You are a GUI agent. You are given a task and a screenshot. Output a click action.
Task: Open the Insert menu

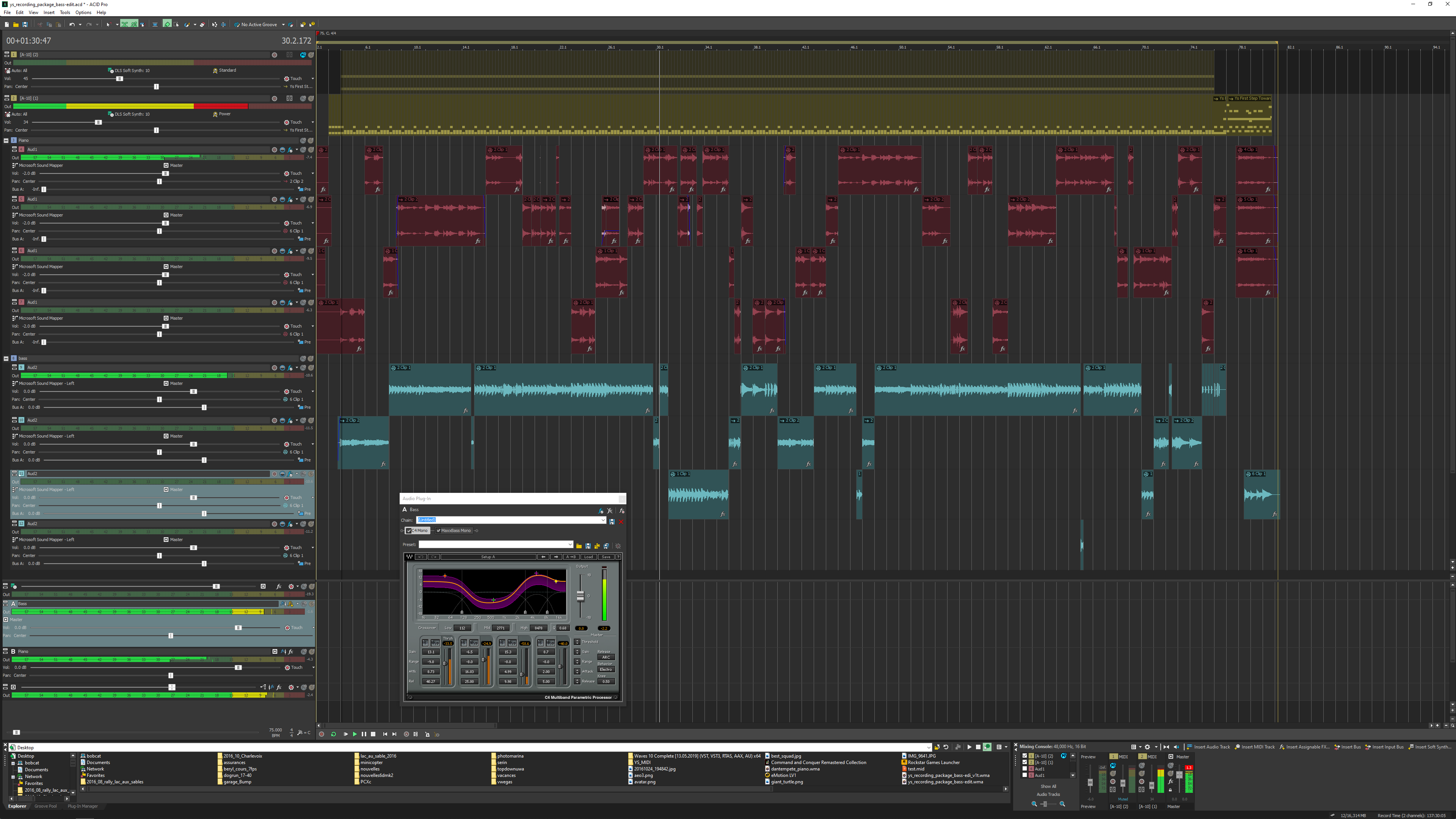[x=49, y=13]
